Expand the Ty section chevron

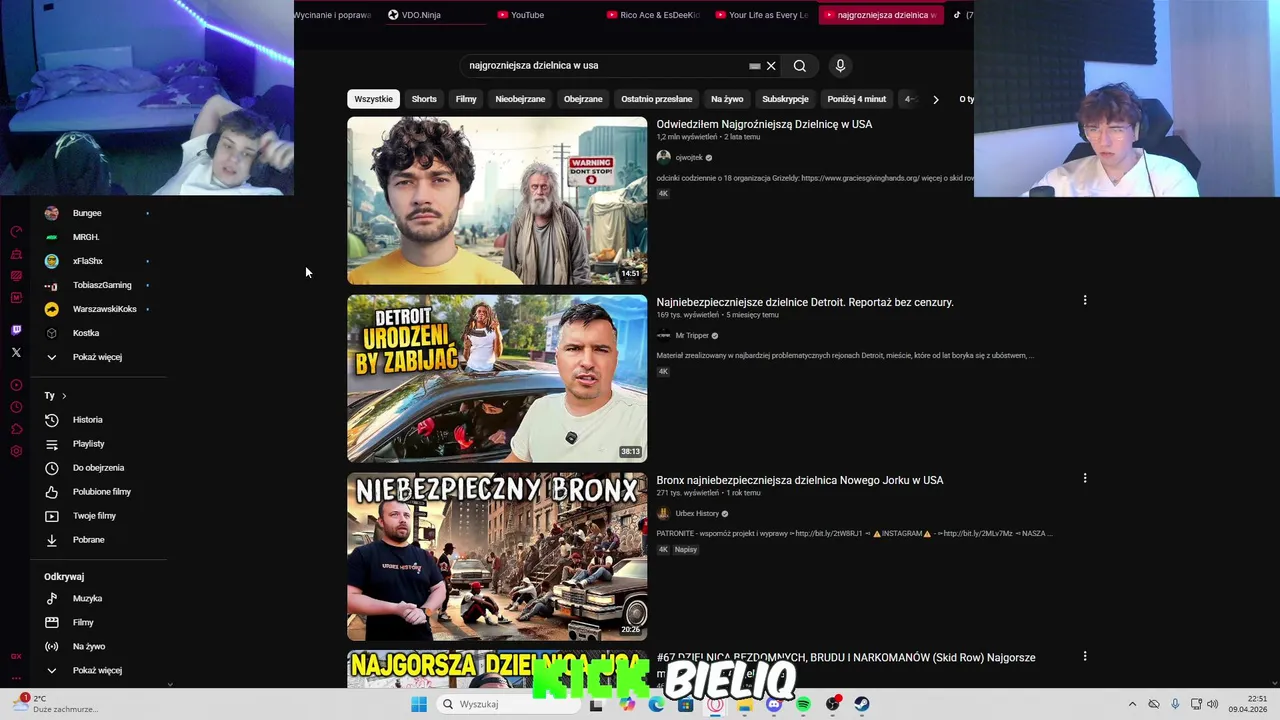click(x=64, y=396)
